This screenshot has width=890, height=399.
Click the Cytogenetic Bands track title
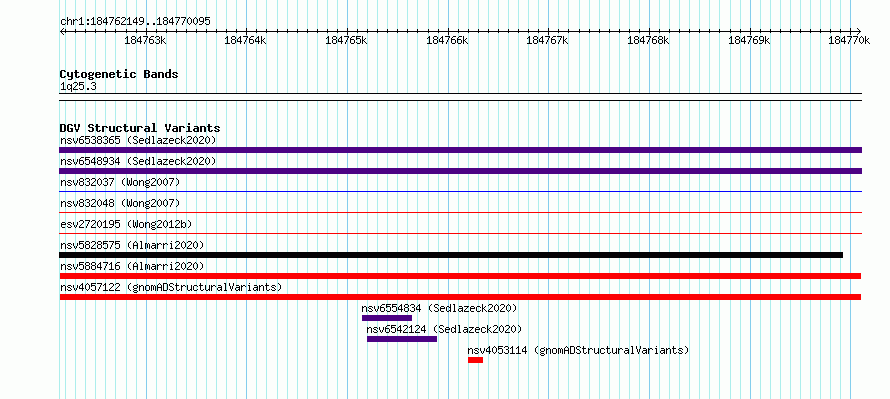[119, 74]
